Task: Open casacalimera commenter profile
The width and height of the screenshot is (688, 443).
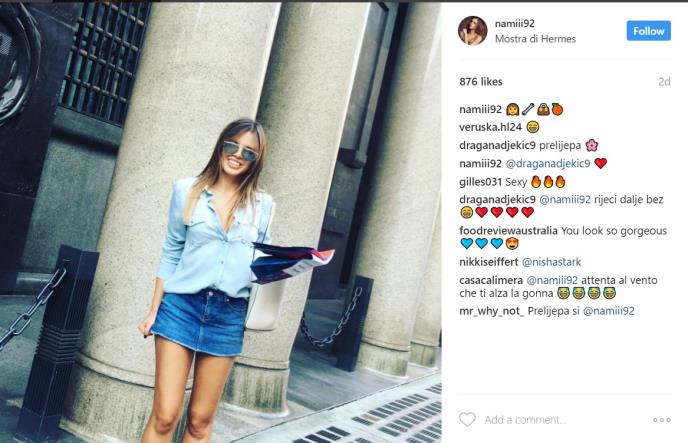Action: tap(491, 280)
